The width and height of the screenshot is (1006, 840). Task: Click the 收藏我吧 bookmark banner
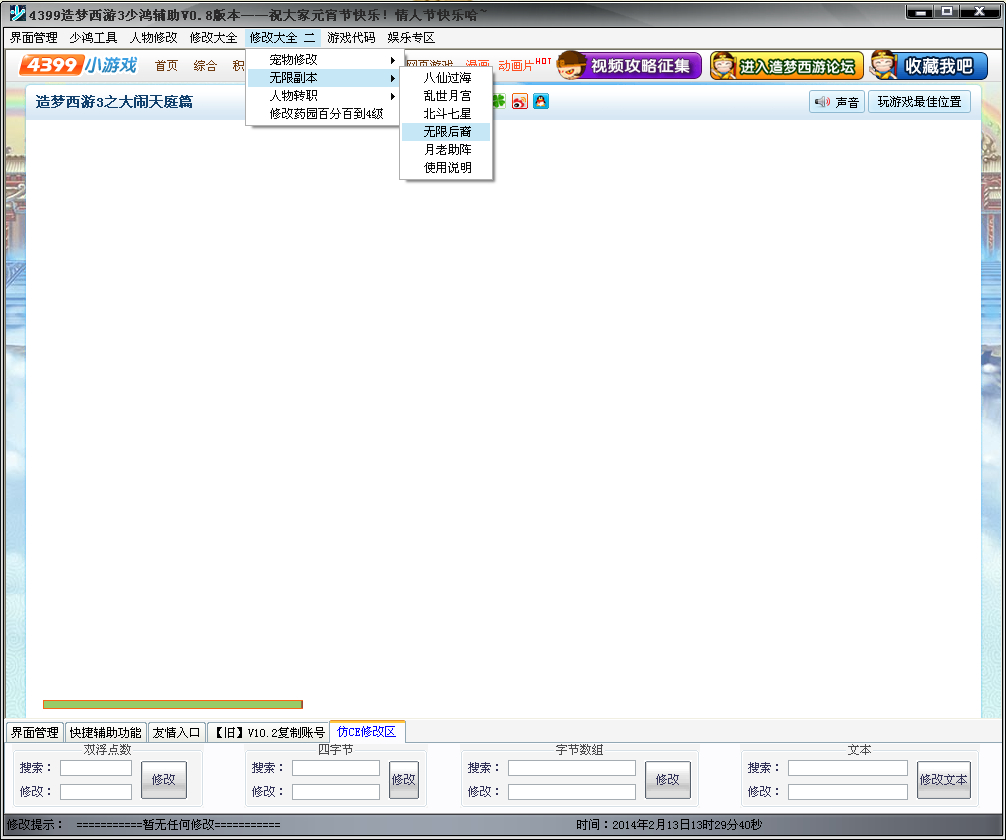928,65
